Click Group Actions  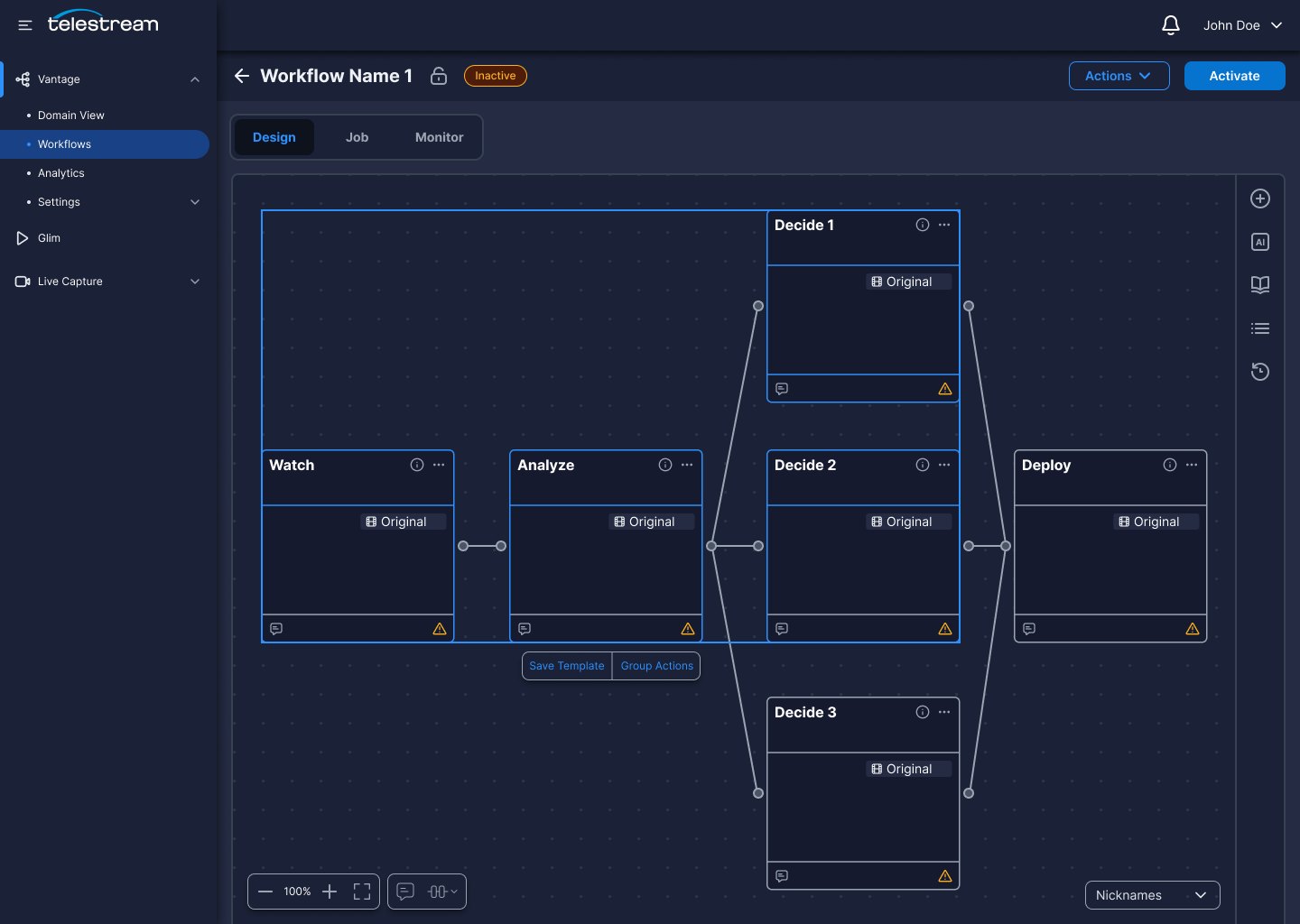tap(656, 666)
